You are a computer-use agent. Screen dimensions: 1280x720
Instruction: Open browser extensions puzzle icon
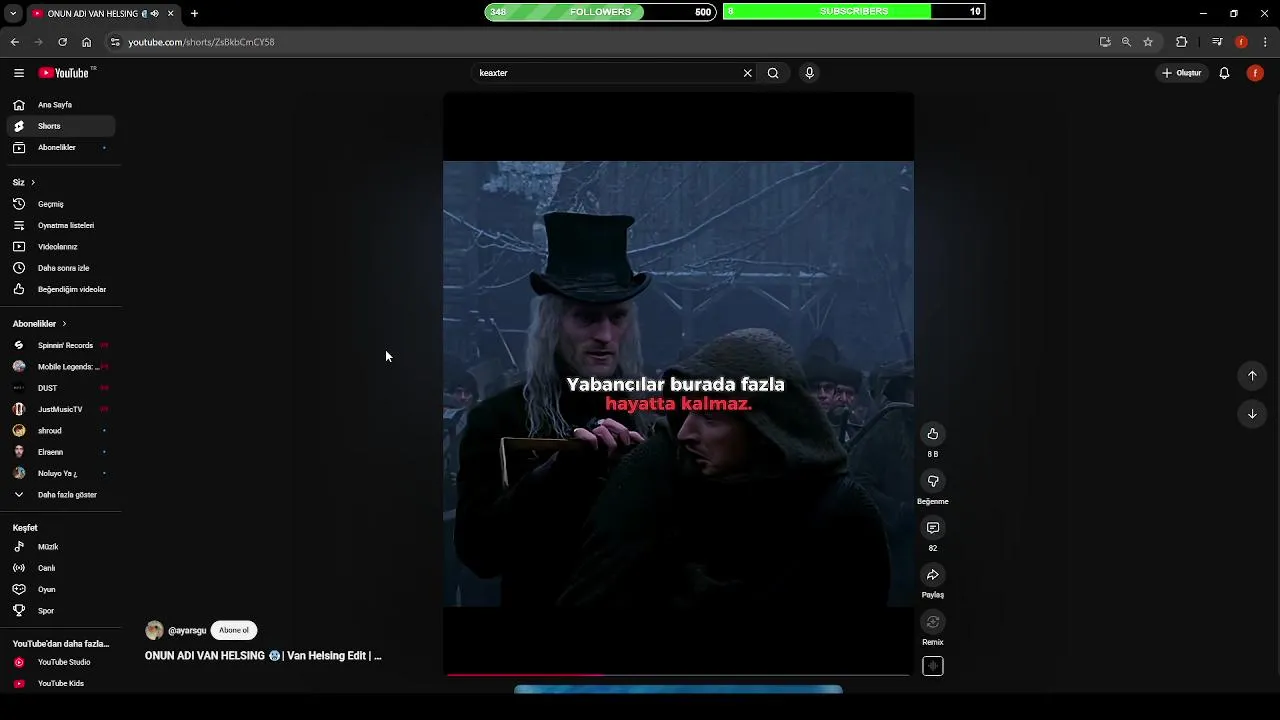coord(1181,42)
